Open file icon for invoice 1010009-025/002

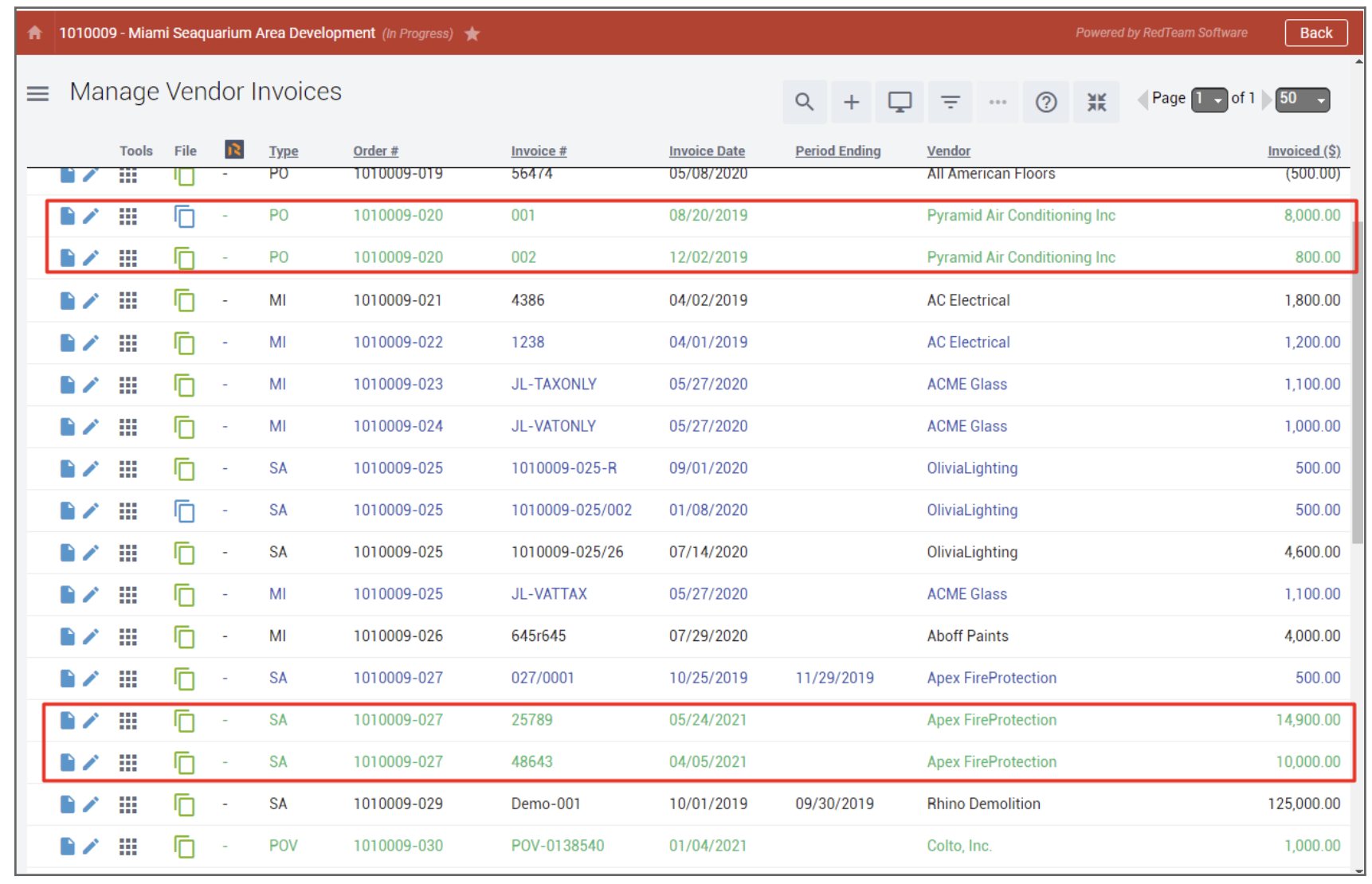click(x=184, y=510)
